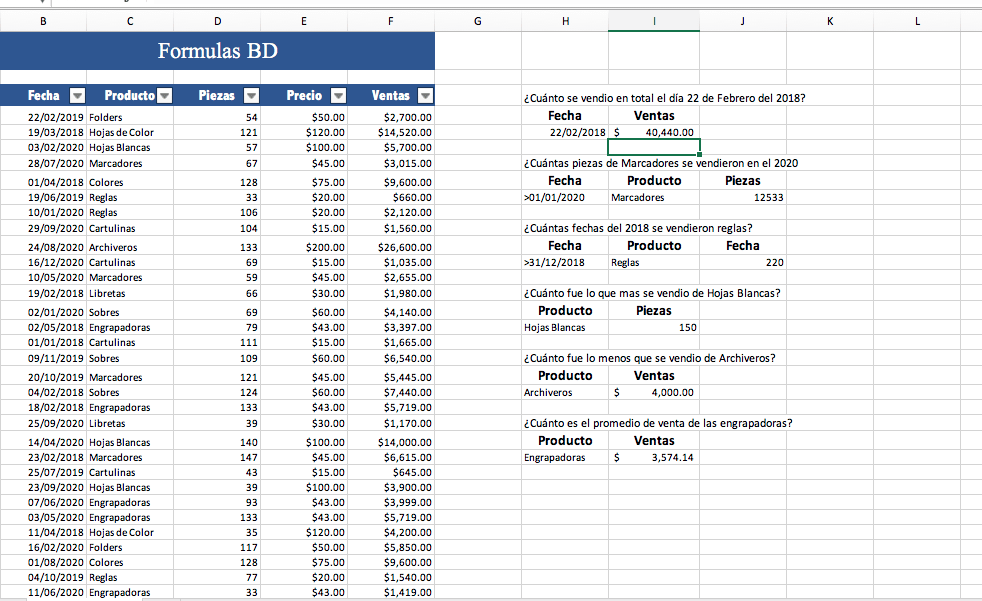This screenshot has height=601, width=982.
Task: Click the dropdown arrow beside the Name Box
Action: pos(42,5)
